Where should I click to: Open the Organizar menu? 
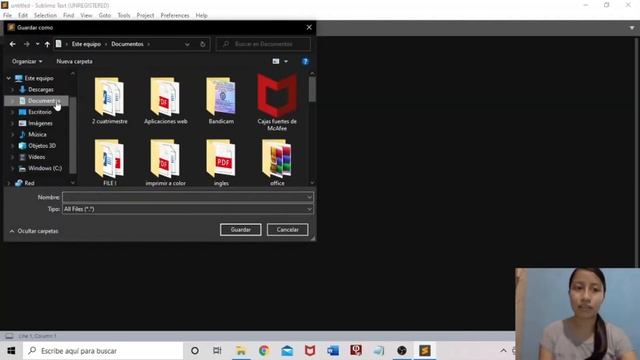[27, 61]
